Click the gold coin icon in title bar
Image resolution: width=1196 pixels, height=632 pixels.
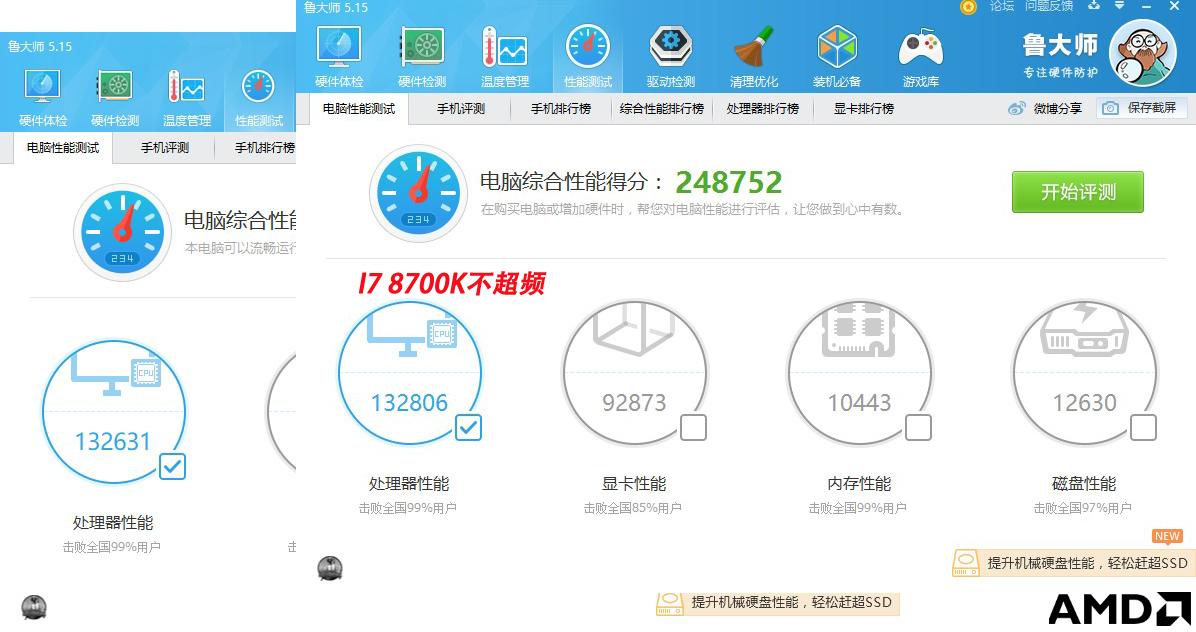tap(968, 7)
